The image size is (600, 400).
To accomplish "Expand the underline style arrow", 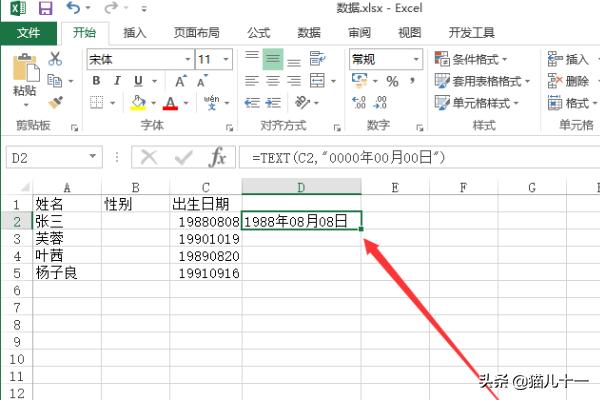I will [155, 81].
